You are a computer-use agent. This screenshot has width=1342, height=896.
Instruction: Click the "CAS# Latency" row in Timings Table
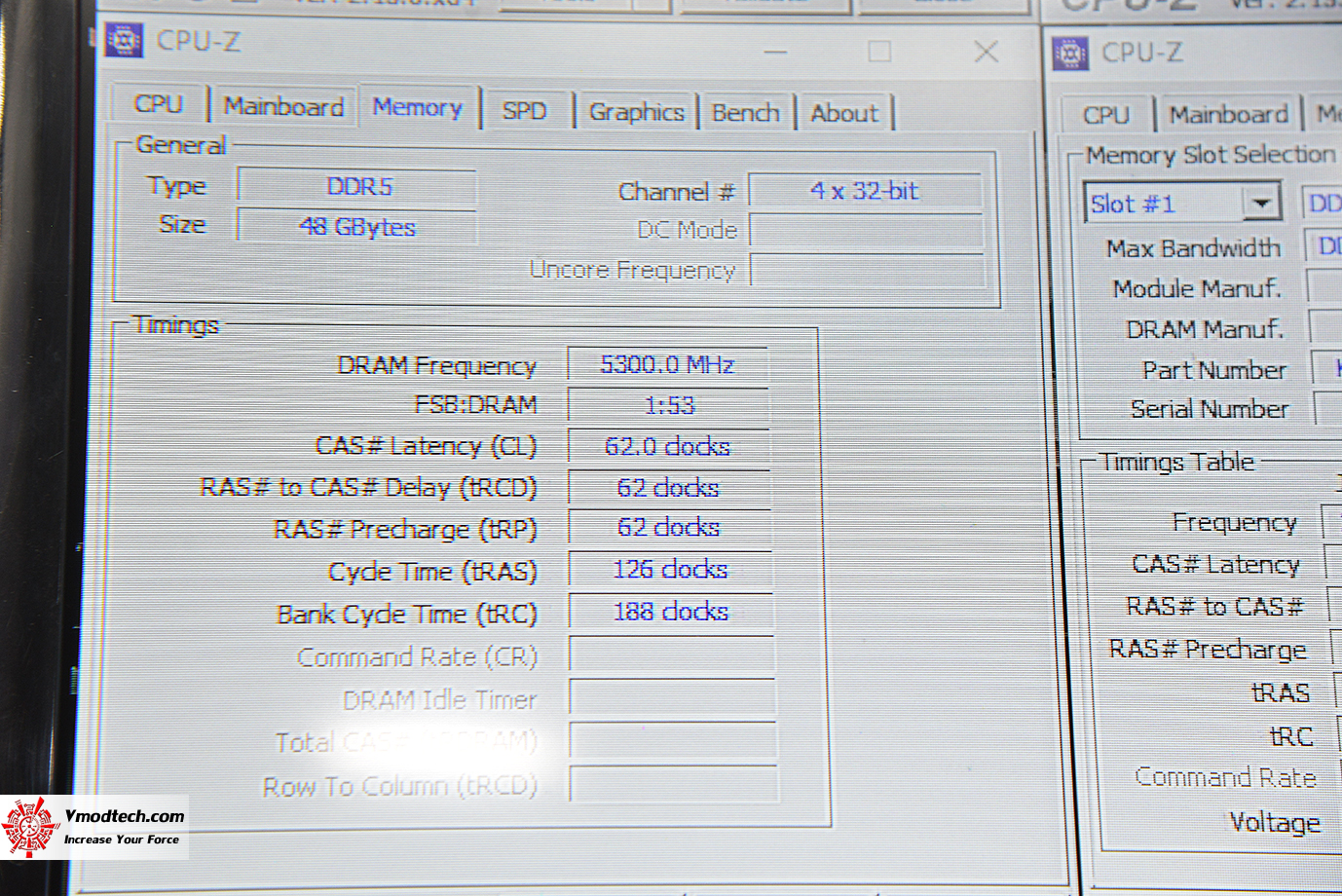tap(1216, 565)
